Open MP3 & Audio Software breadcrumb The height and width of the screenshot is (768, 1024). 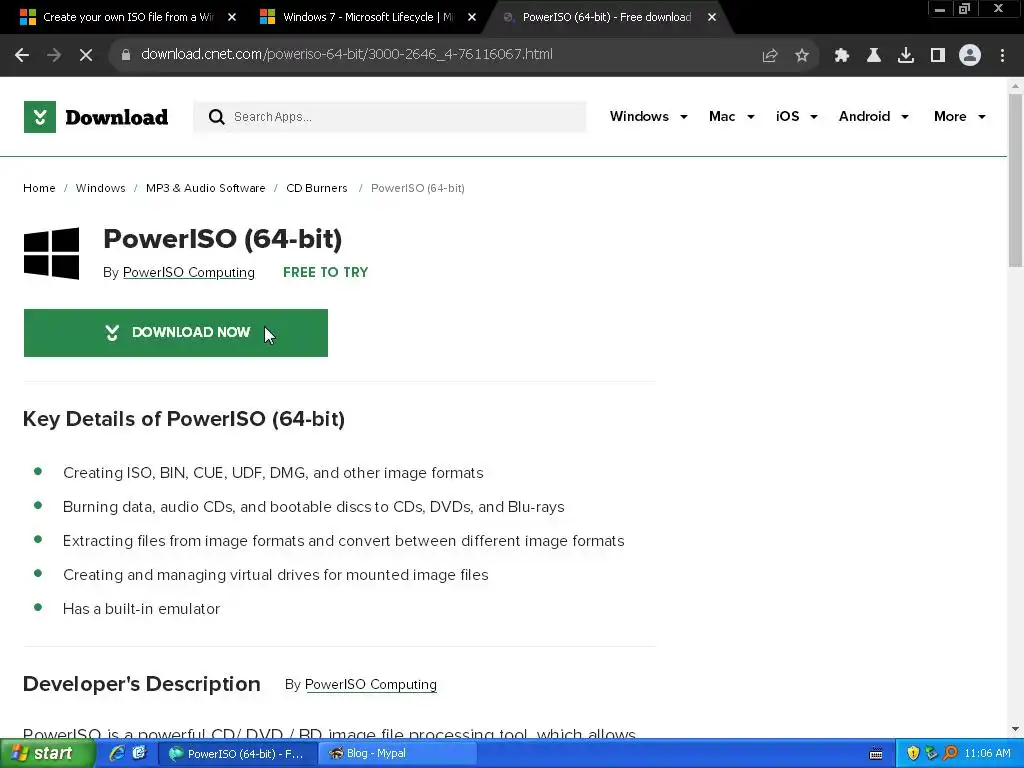coord(206,188)
